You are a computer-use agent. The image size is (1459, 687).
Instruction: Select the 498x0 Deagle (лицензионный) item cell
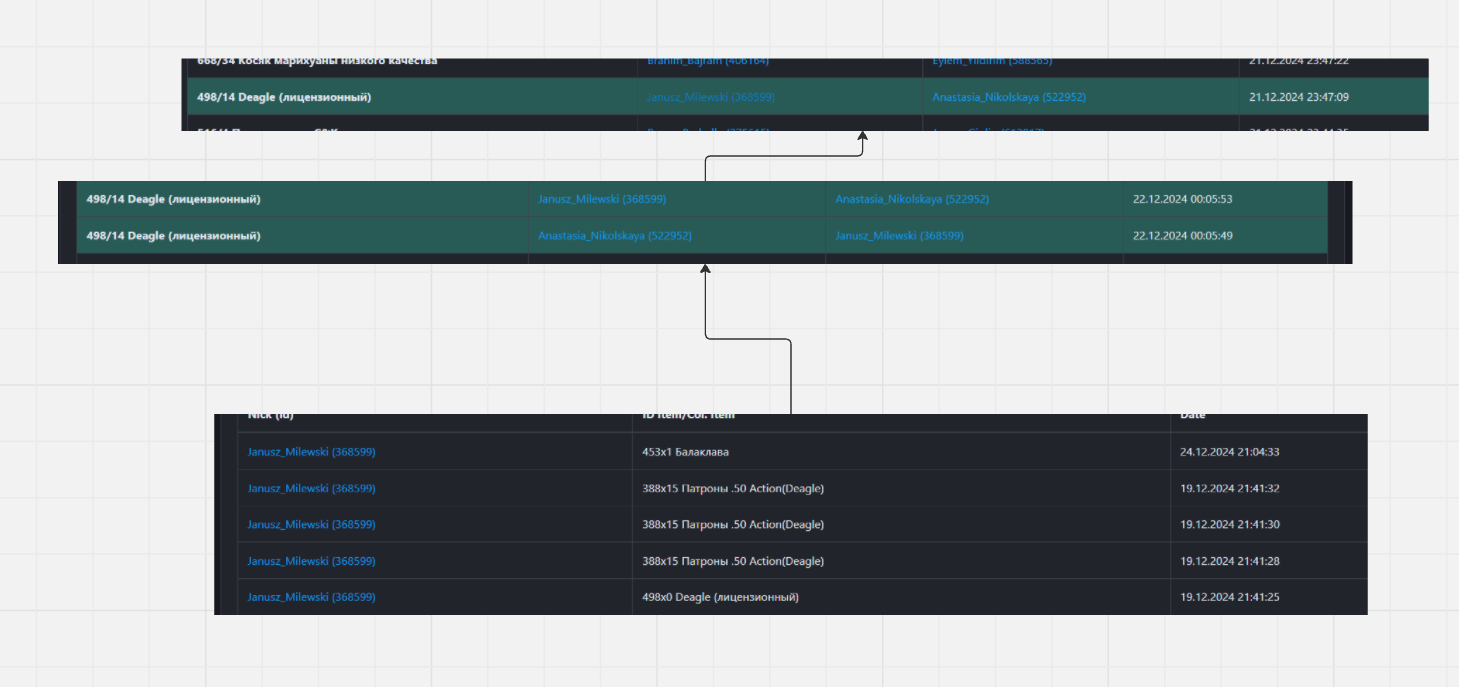click(720, 597)
